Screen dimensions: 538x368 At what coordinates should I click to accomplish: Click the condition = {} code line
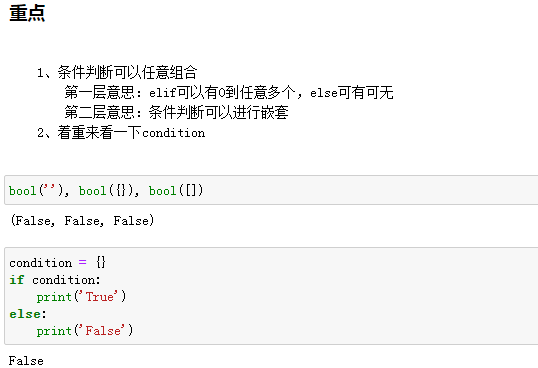(57, 263)
